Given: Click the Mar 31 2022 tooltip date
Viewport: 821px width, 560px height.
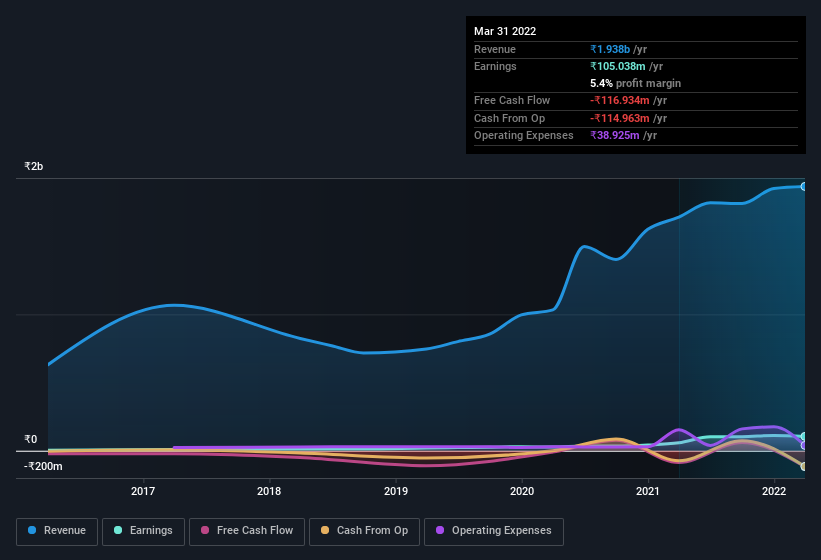Looking at the screenshot, I should pos(505,31).
